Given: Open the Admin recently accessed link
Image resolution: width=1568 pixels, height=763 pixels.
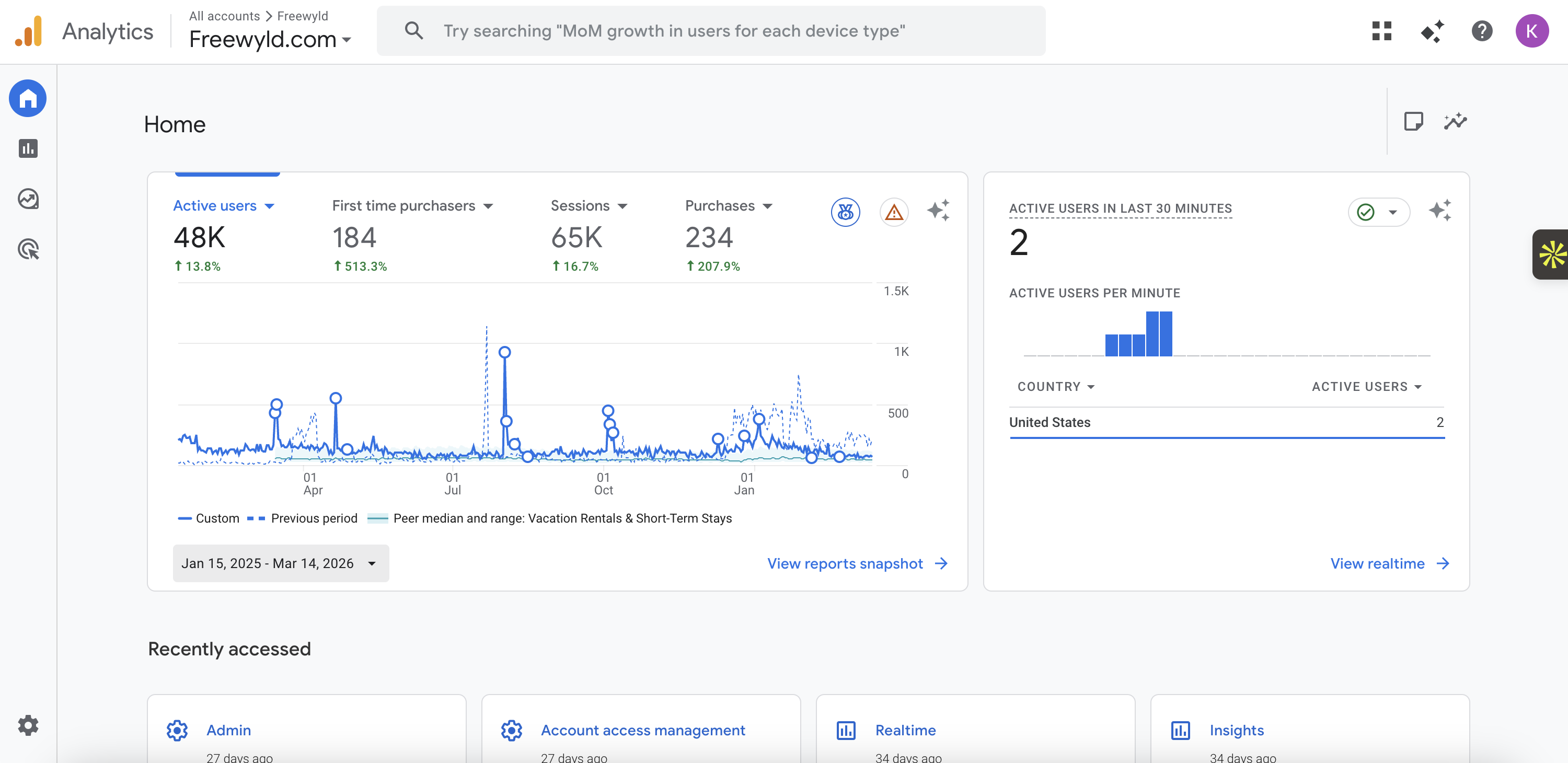Looking at the screenshot, I should pos(228,730).
